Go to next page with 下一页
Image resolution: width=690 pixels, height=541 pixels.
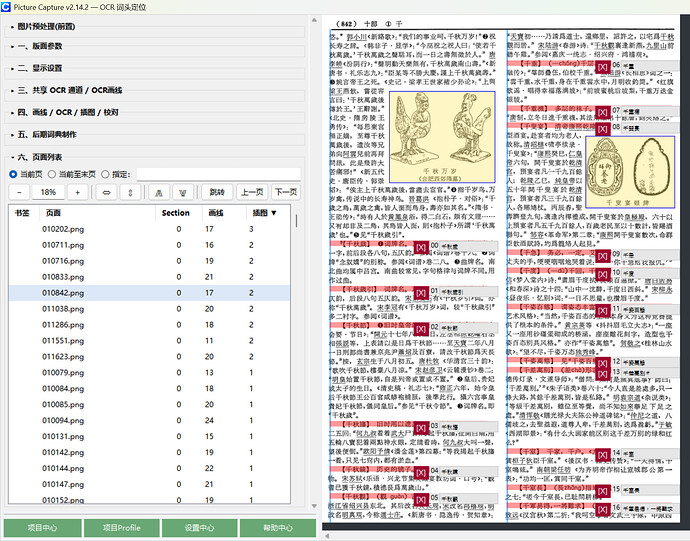point(286,192)
